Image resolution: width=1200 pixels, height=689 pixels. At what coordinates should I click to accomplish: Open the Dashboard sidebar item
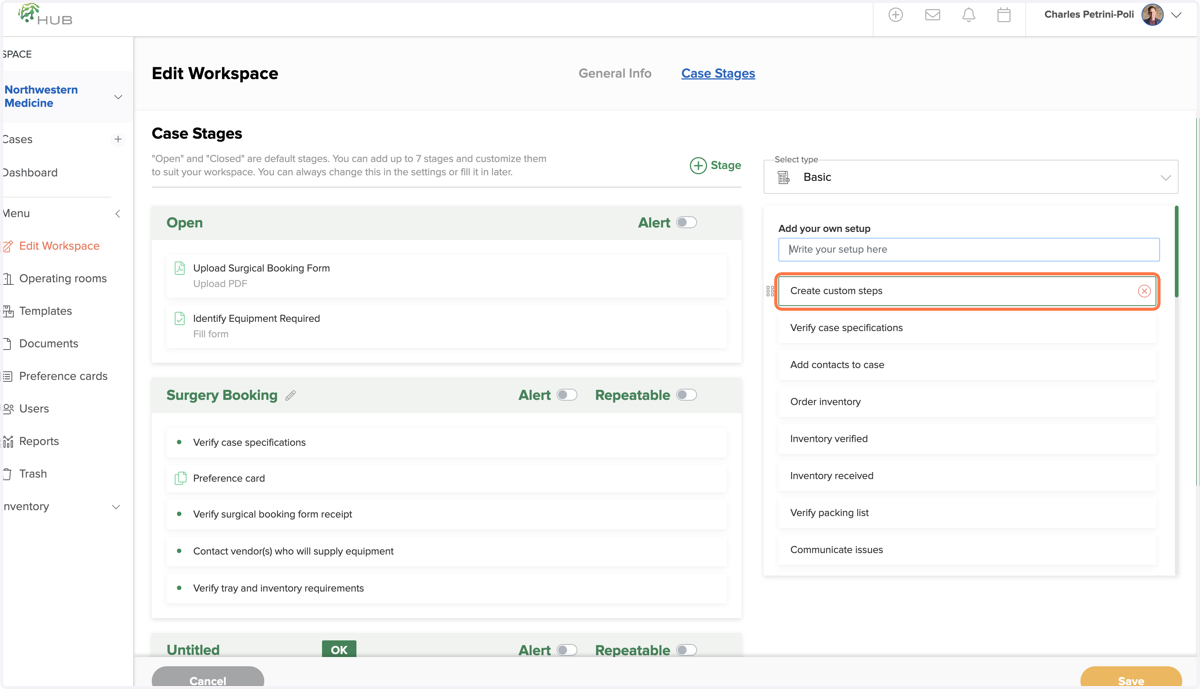(x=30, y=172)
